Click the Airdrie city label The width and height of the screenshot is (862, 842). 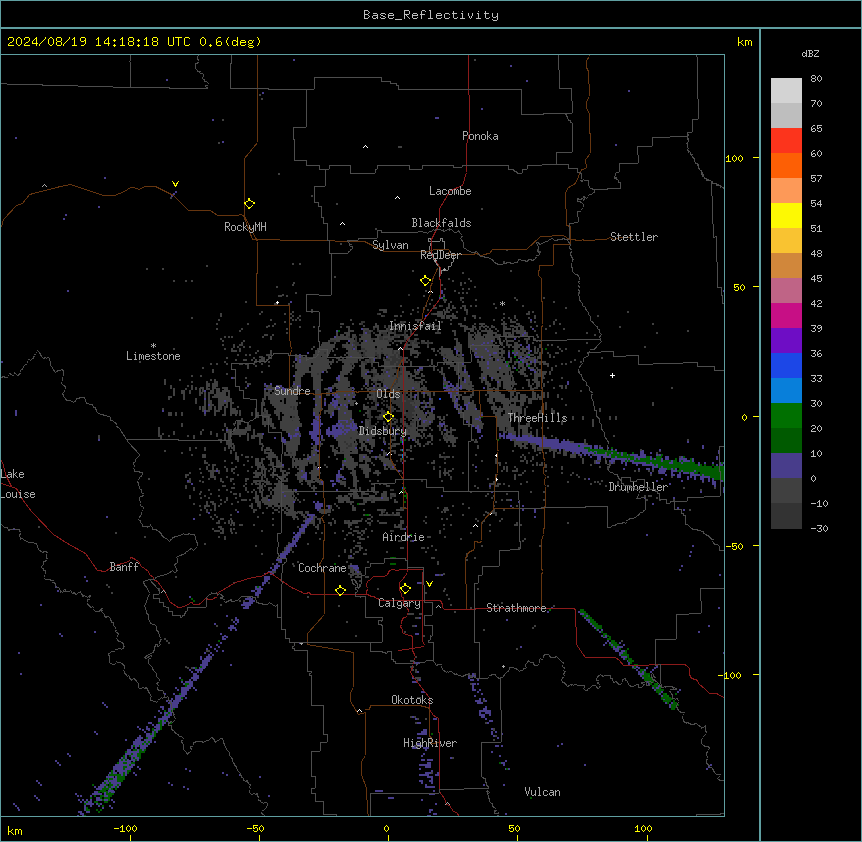click(403, 537)
